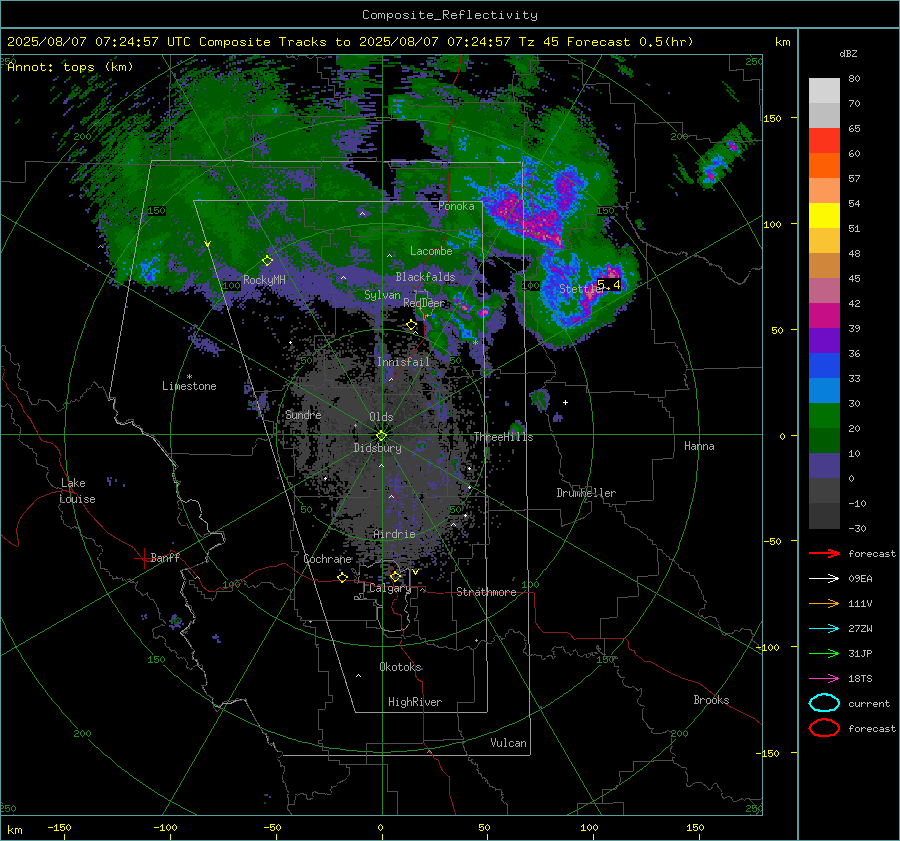The width and height of the screenshot is (900, 841).
Task: Click the Lake Louise label
Action: (77, 491)
